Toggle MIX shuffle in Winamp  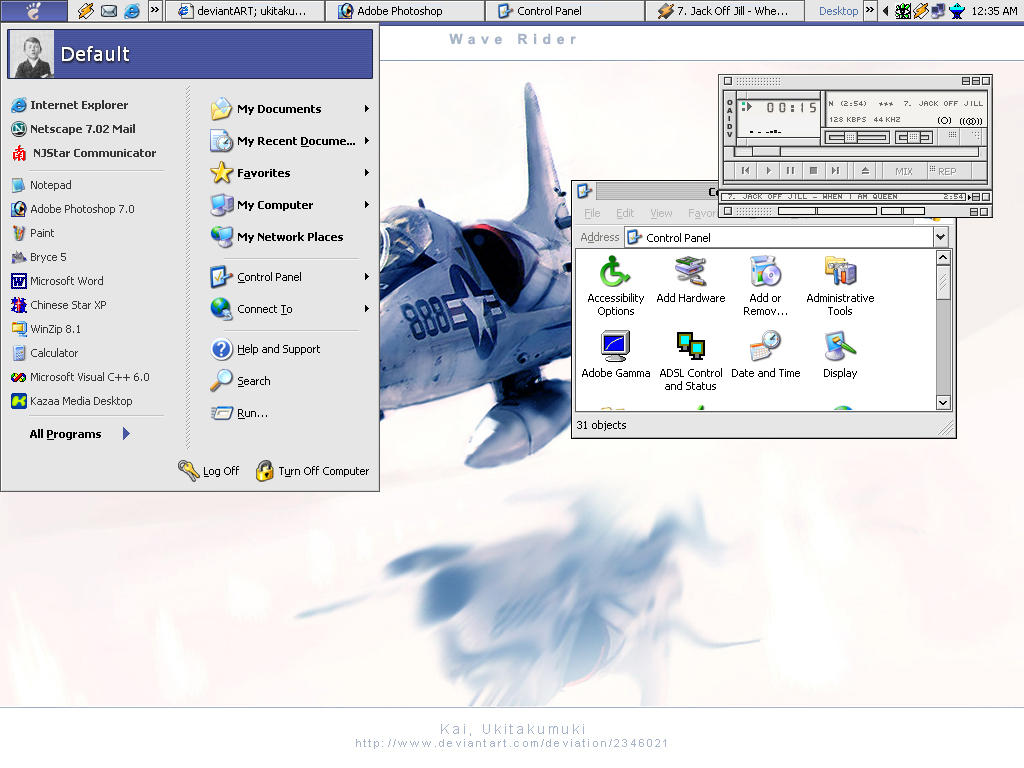tap(904, 171)
